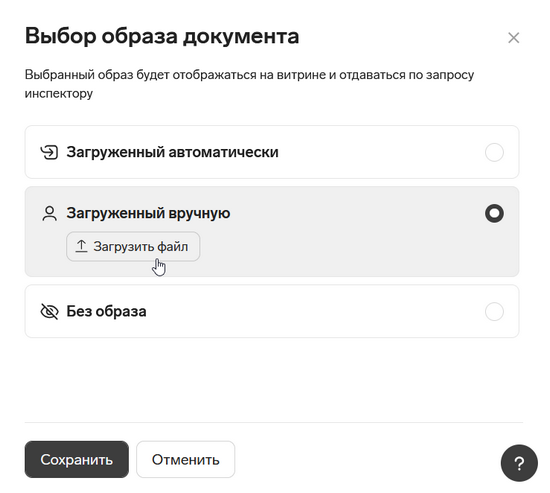Select the Загруженный автоматически radio button

point(494,152)
